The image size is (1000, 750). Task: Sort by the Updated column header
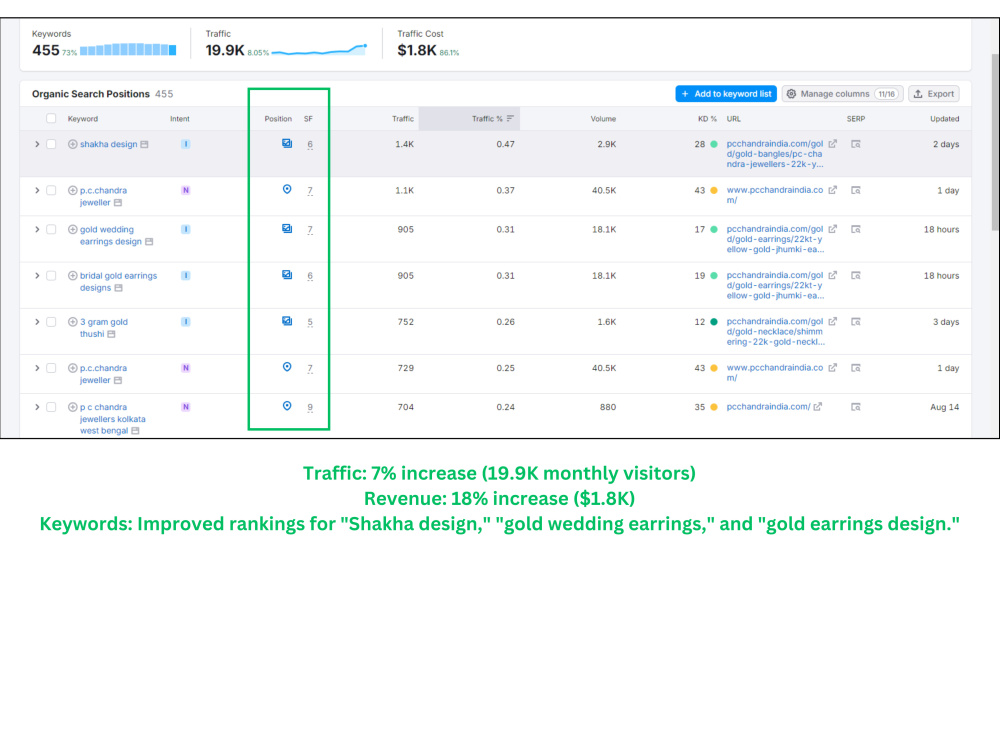coord(945,119)
